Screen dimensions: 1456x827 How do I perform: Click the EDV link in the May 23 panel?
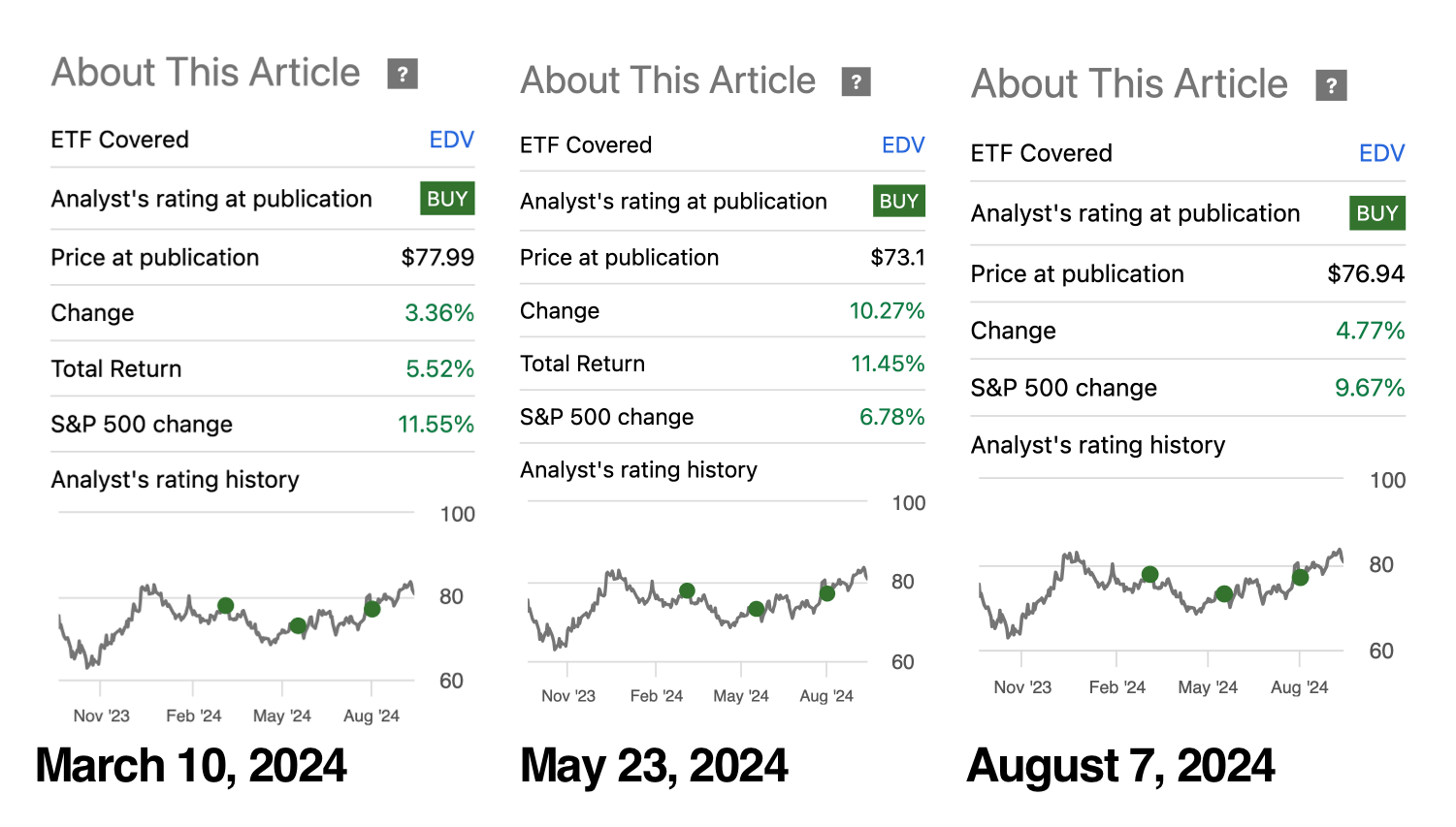coord(903,145)
